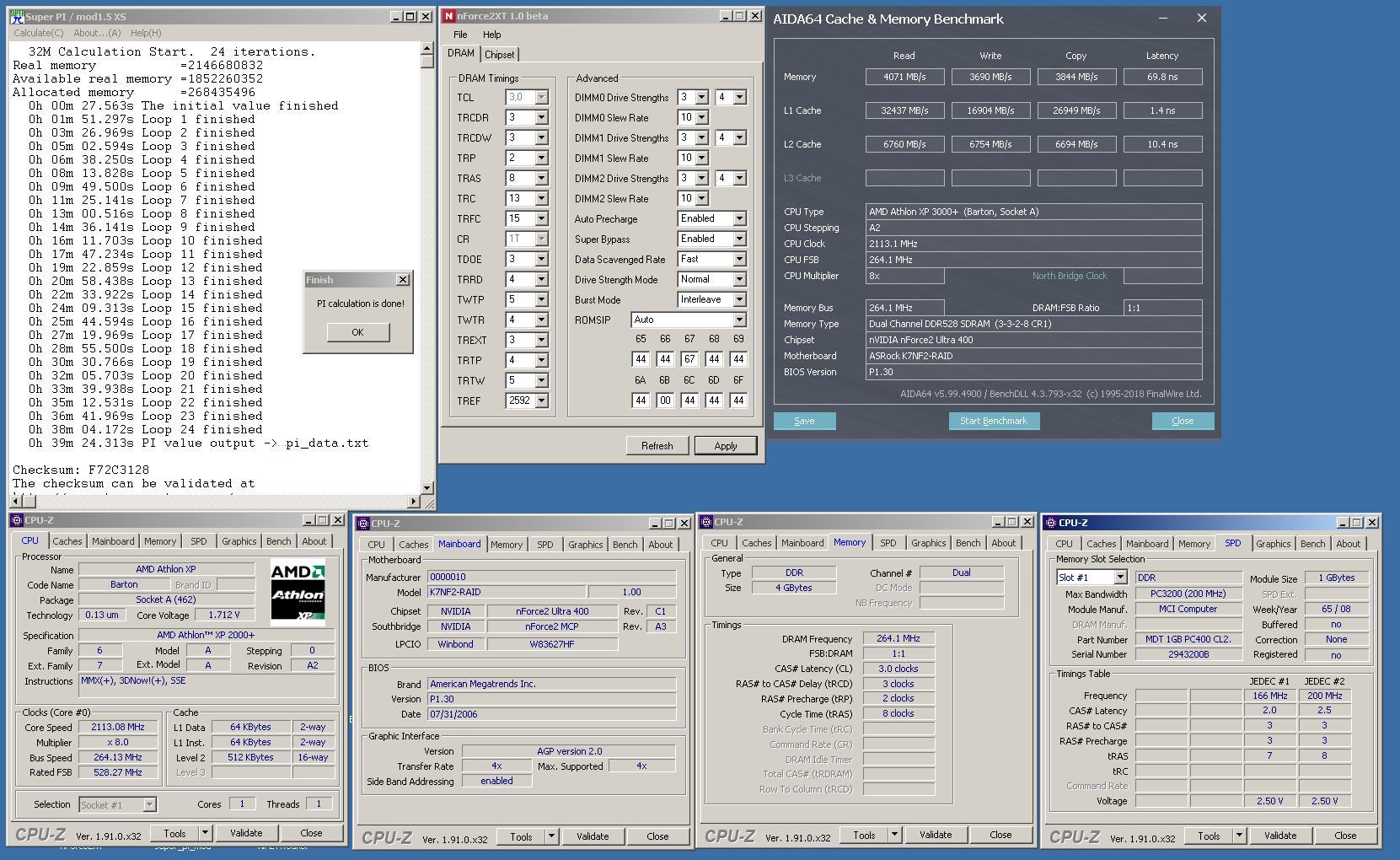The width and height of the screenshot is (1400, 860).
Task: Click the Save button in AIDA64
Action: [x=804, y=421]
